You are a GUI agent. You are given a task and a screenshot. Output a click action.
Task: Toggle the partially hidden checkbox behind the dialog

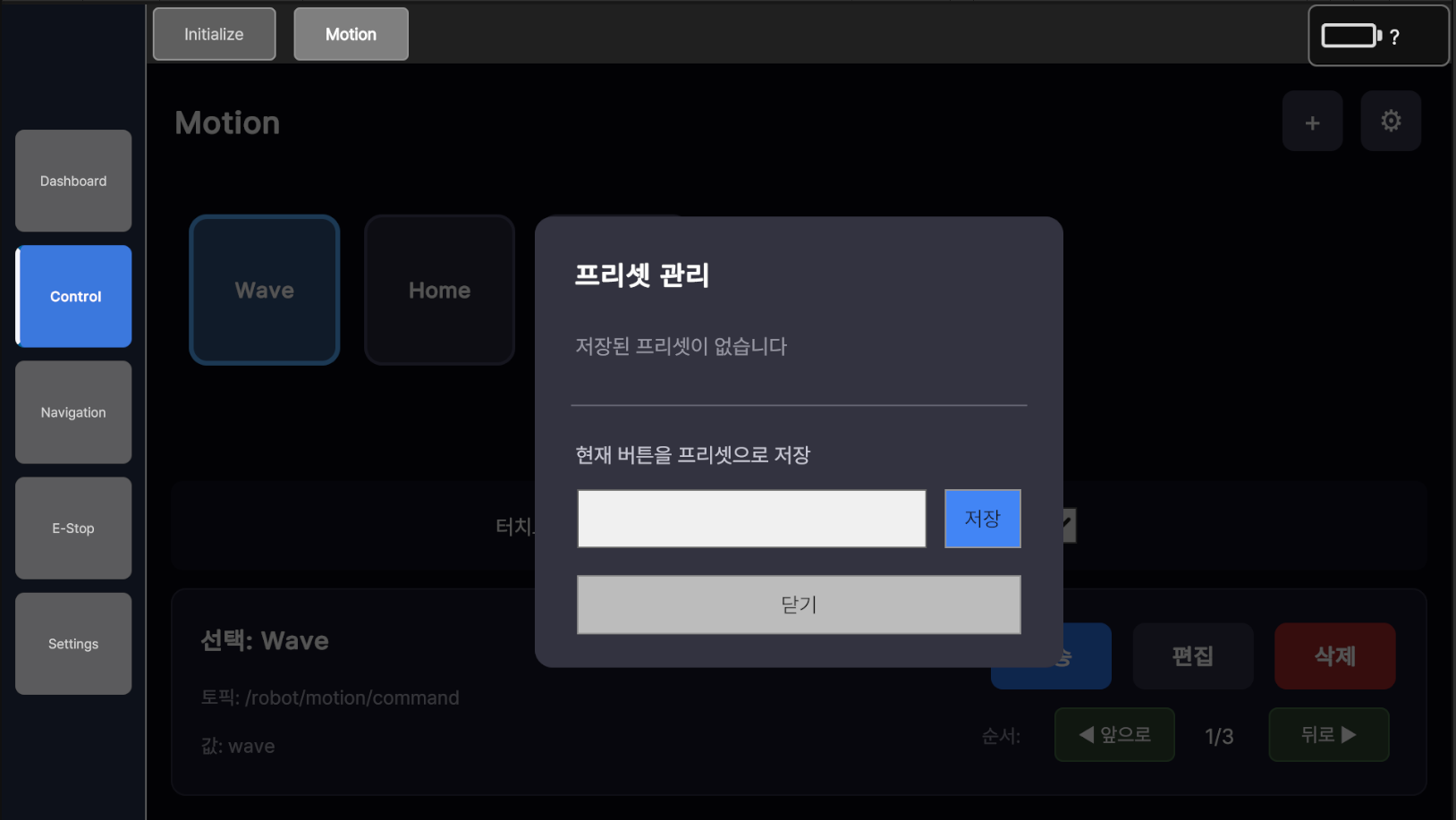point(1070,526)
